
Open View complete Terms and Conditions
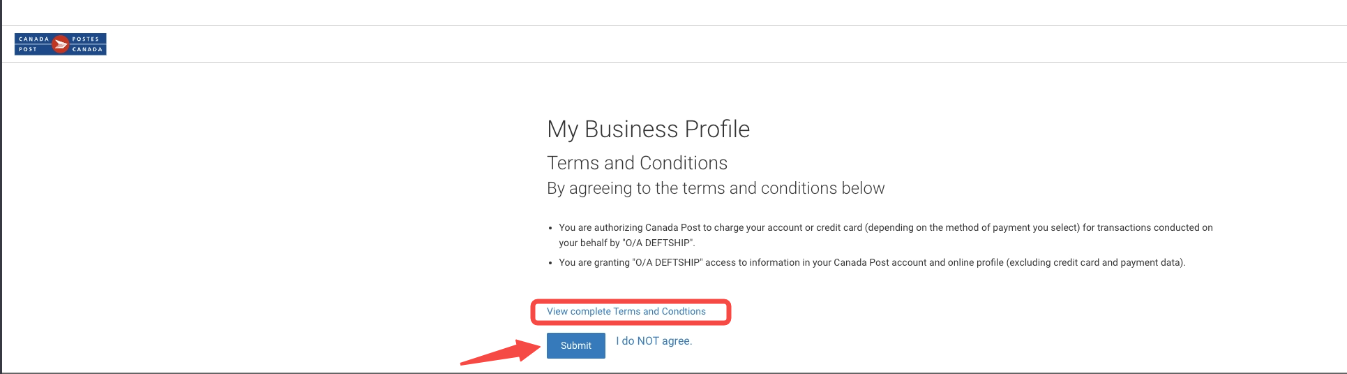coord(626,312)
